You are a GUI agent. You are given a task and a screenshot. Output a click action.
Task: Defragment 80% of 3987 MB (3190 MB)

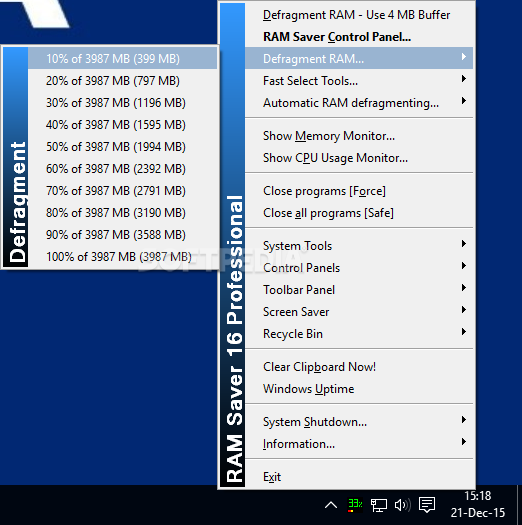click(123, 213)
